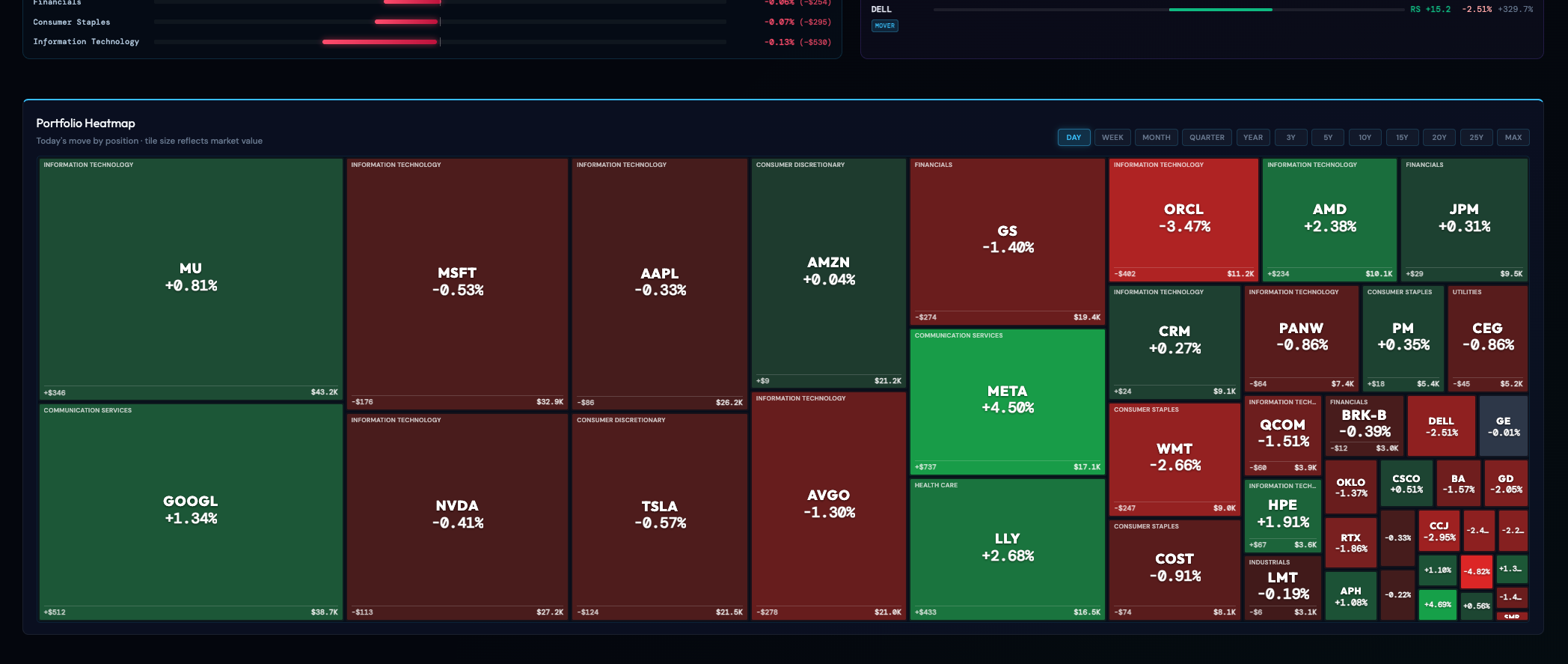Select the RTX heatmap tile
The image size is (1568, 664).
1350,543
